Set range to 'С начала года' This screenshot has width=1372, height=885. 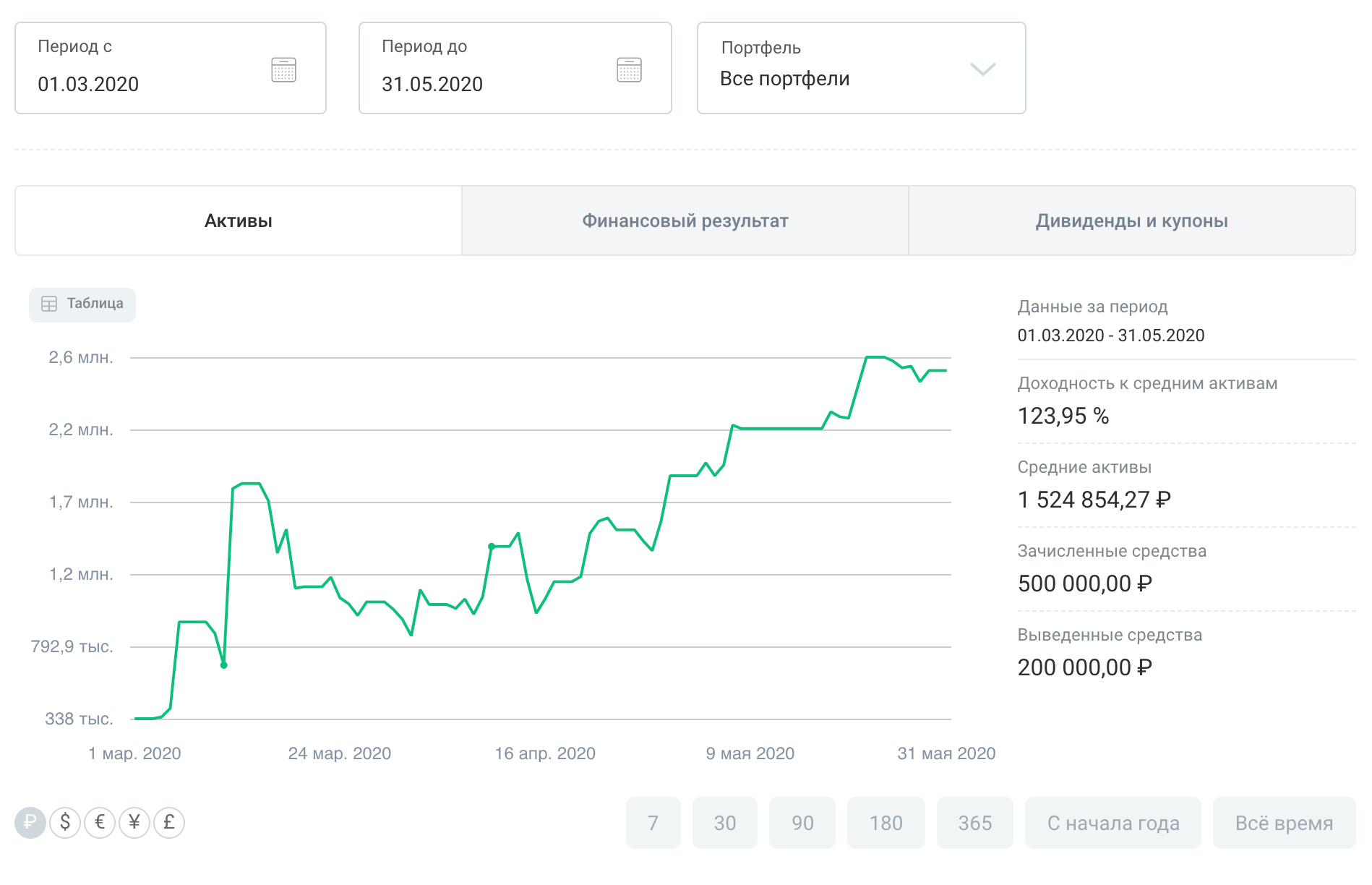coord(1112,823)
